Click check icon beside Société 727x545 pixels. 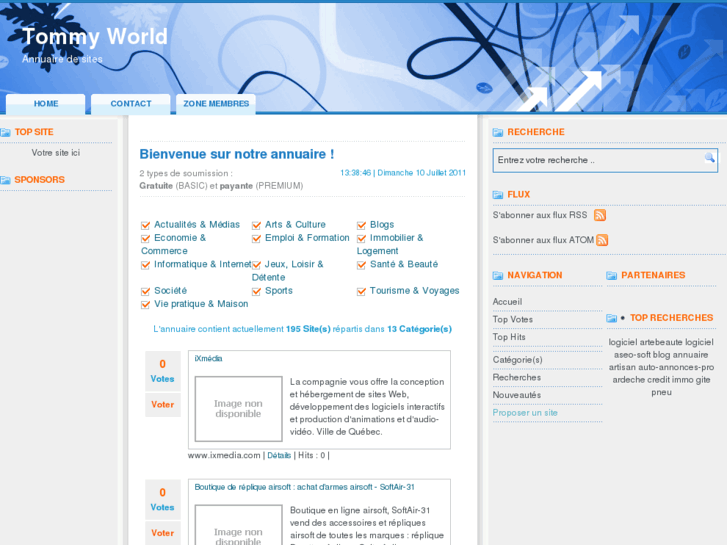coord(145,291)
